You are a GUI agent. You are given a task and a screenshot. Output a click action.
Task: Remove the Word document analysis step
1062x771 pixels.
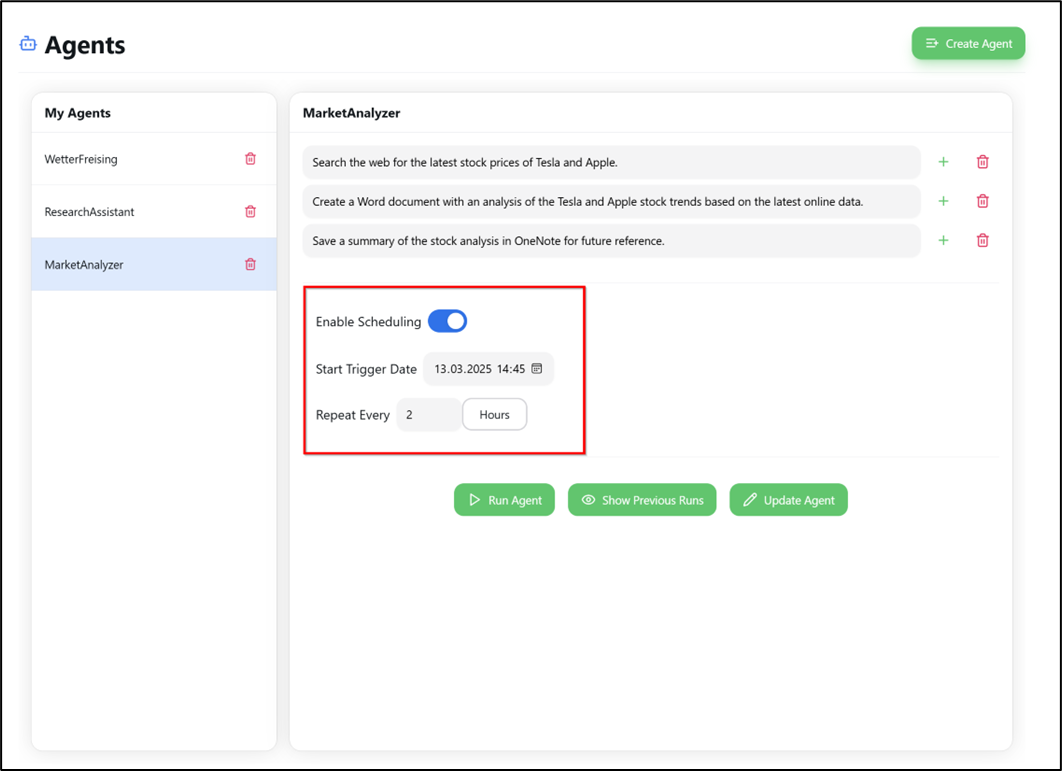click(982, 201)
